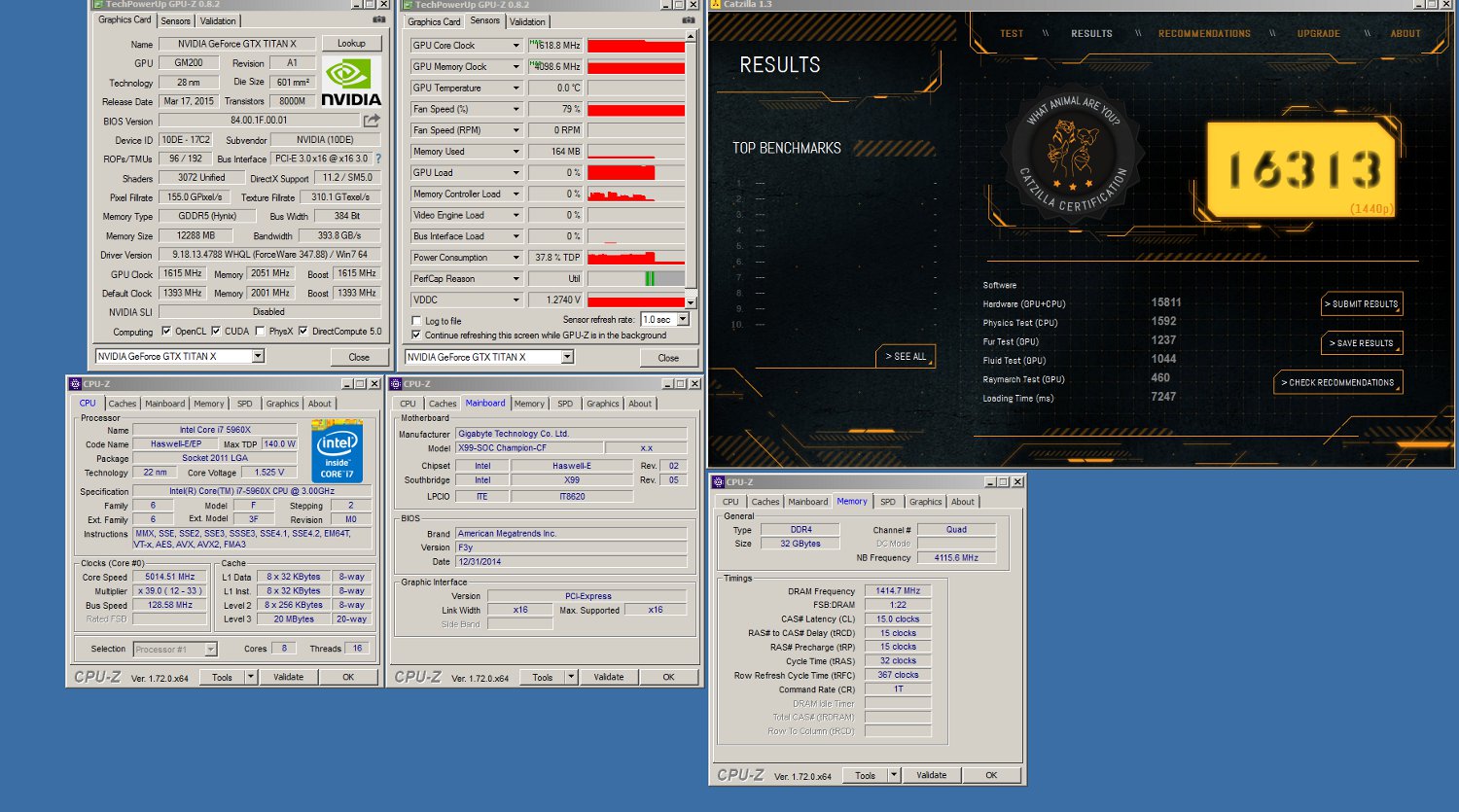Open the Mainboard tab in CPU-Z CPU window
The width and height of the screenshot is (1459, 812).
(164, 404)
